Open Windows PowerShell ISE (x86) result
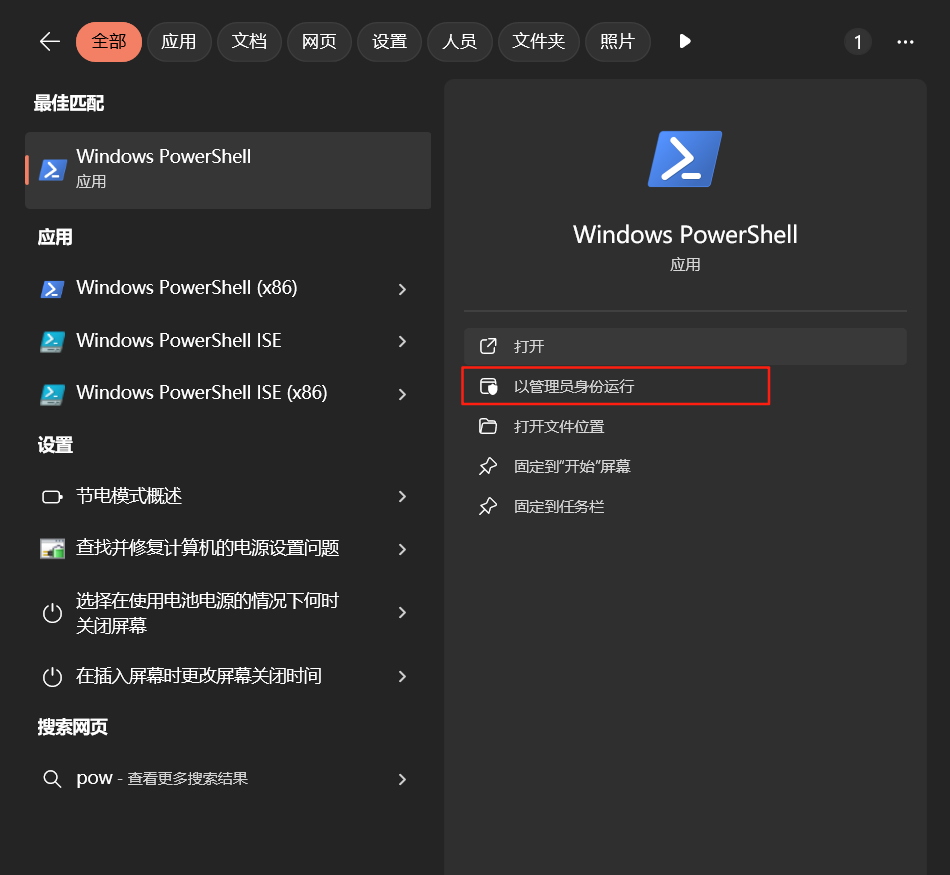Viewport: 950px width, 875px height. point(228,393)
